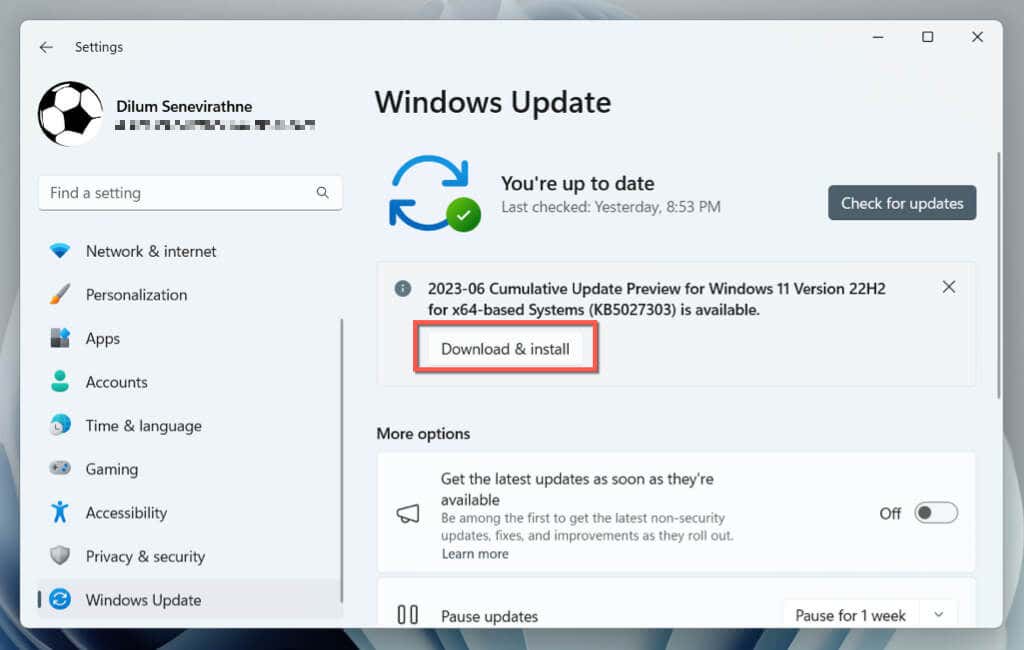Screen dimensions: 1024x650
Task: Click the Windows Update page title
Action: tap(492, 103)
